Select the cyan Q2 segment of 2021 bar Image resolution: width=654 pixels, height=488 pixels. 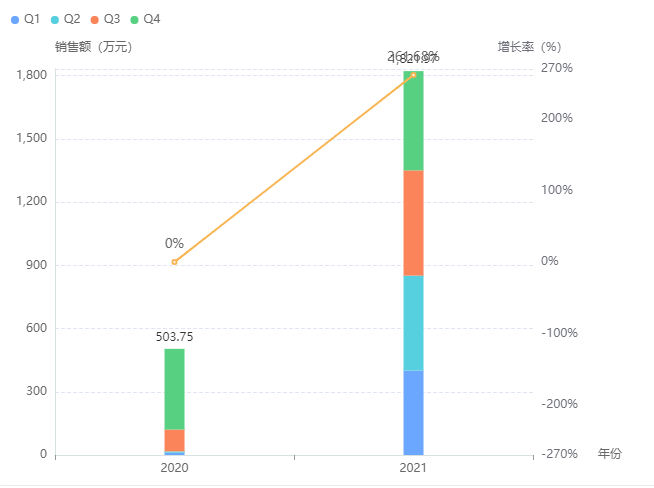(x=413, y=322)
